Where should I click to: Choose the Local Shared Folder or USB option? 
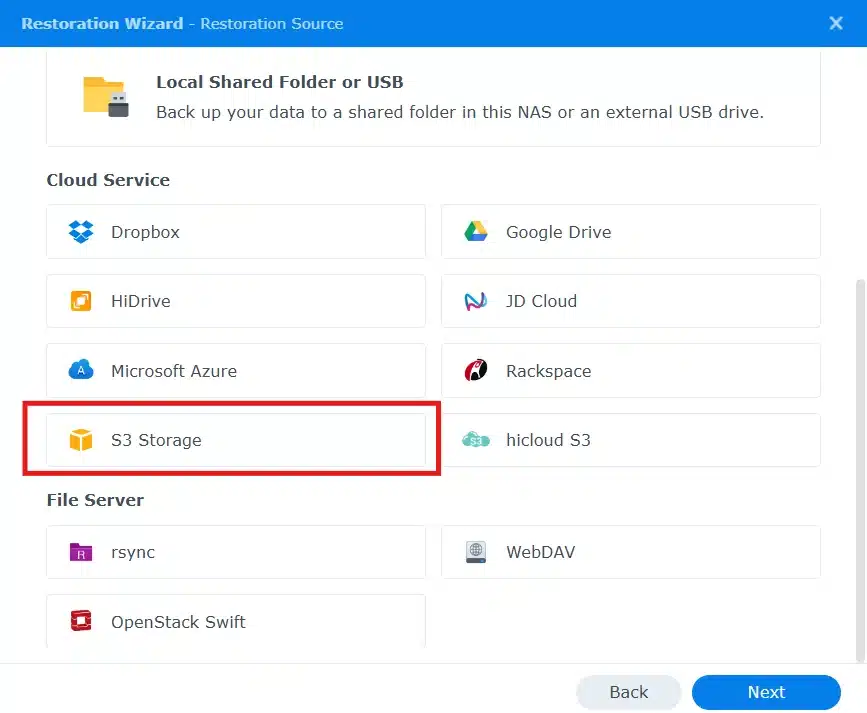tap(433, 97)
